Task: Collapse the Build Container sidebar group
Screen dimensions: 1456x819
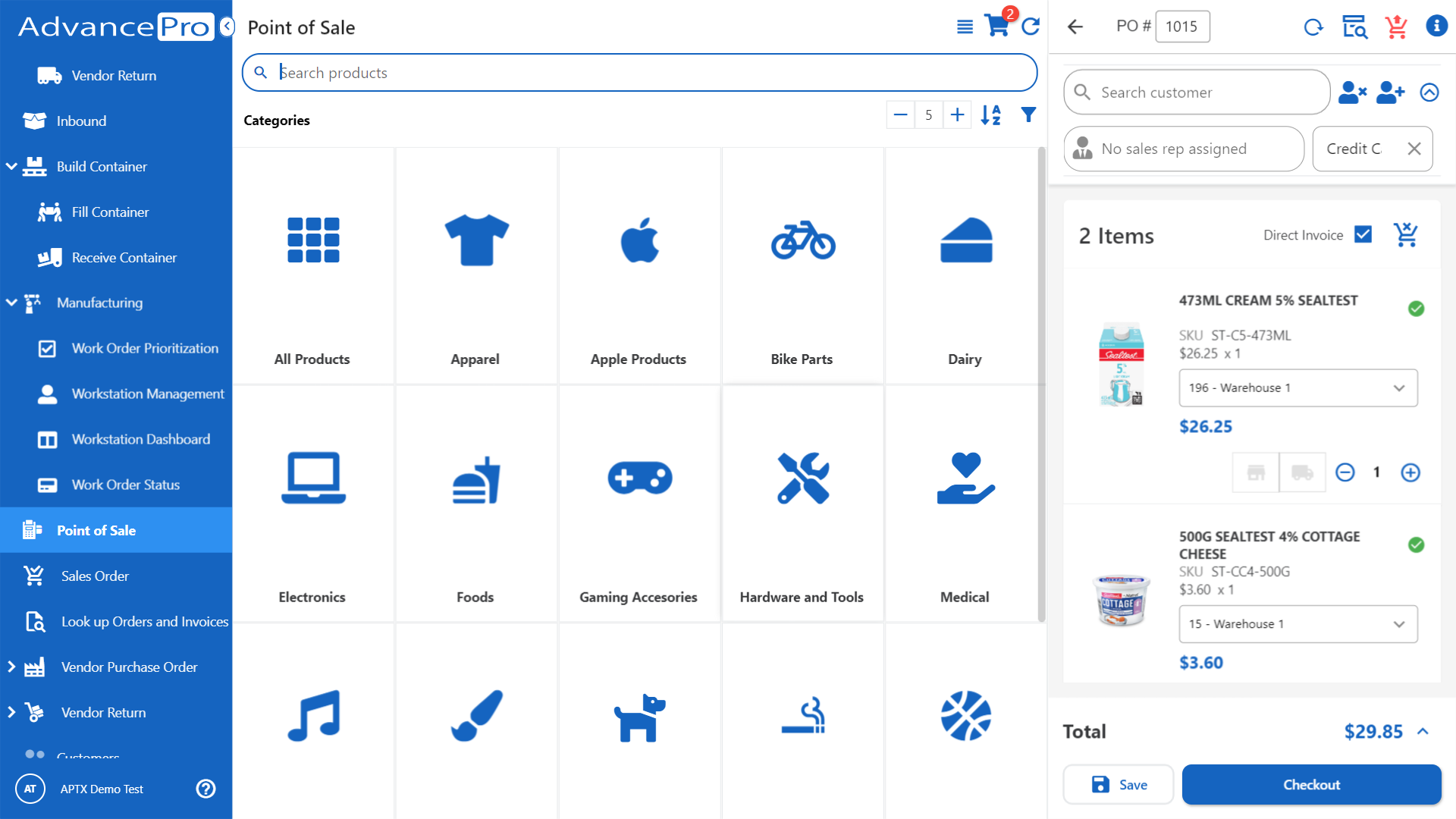Action: click(11, 166)
